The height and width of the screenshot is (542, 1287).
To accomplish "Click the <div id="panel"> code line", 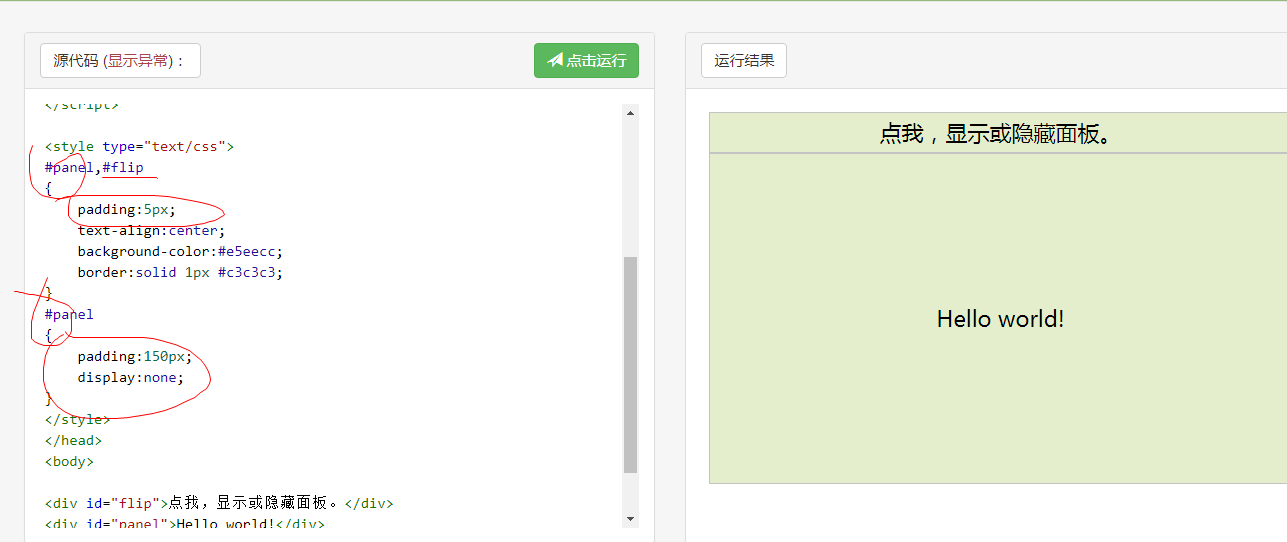I will (185, 524).
